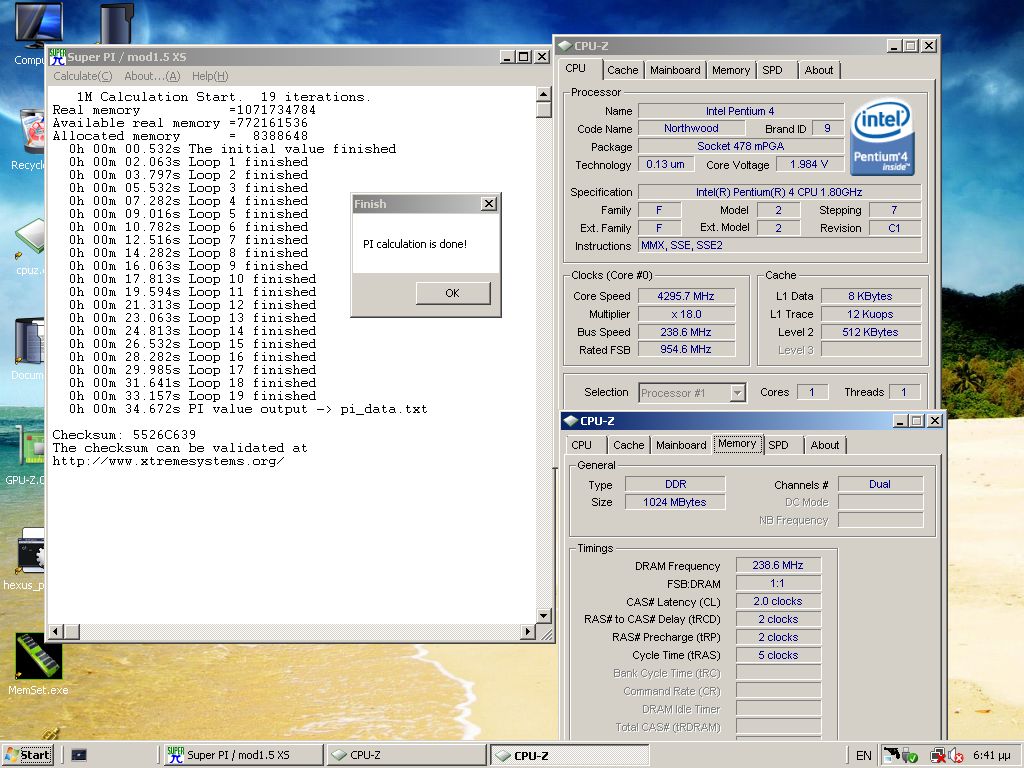Image resolution: width=1024 pixels, height=768 pixels.
Task: Click the tray network icon with red X
Action: click(938, 756)
